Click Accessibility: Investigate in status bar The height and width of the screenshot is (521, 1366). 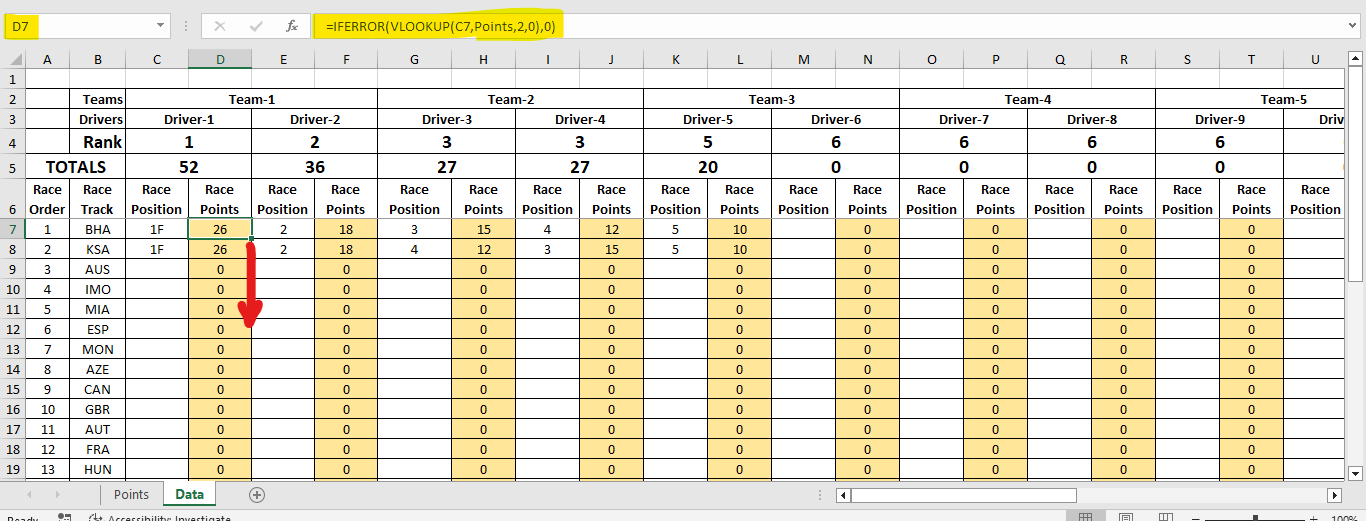tap(160, 518)
